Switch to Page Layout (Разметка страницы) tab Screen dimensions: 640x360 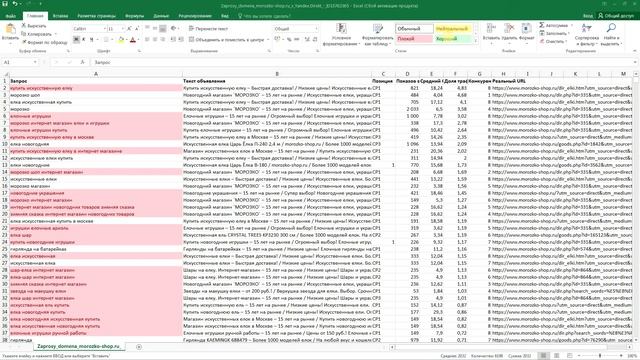(97, 16)
